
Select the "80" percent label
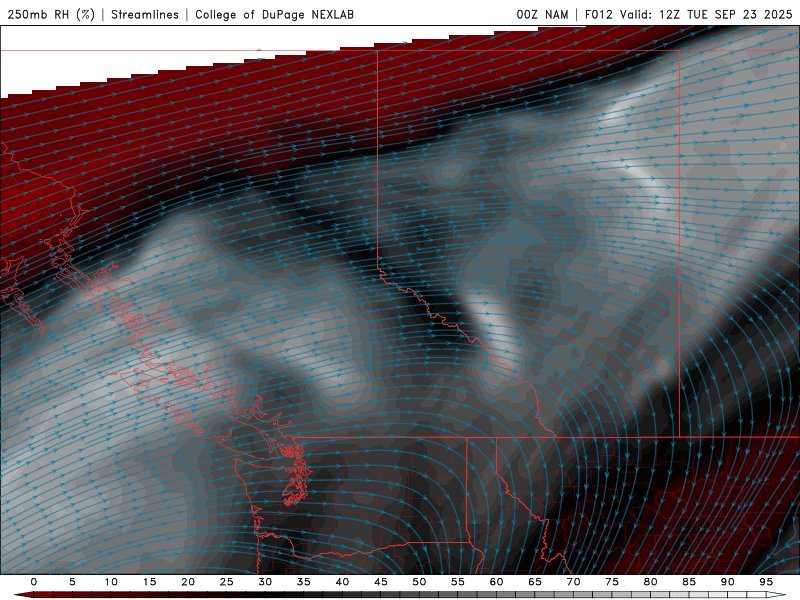click(651, 582)
